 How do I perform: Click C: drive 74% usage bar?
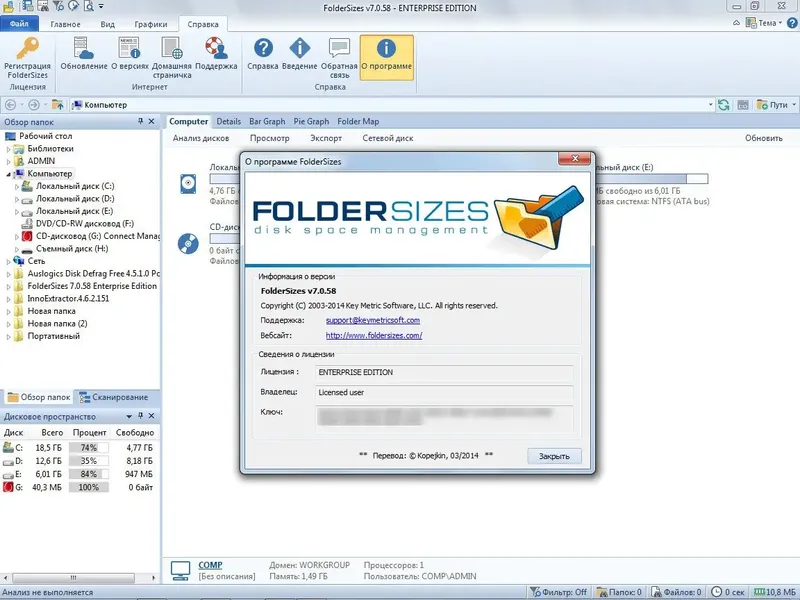(89, 447)
